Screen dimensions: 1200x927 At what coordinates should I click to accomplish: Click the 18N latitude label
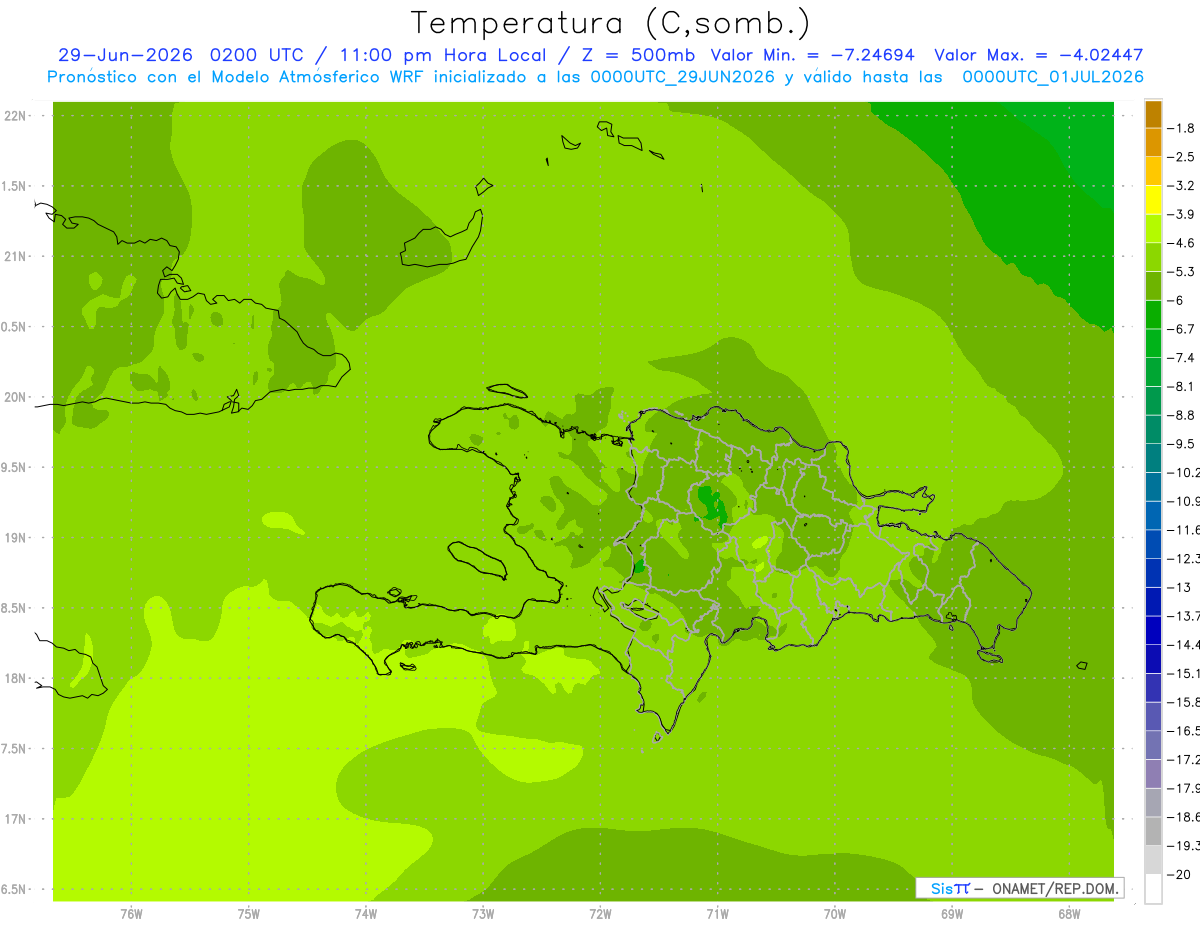click(x=15, y=679)
